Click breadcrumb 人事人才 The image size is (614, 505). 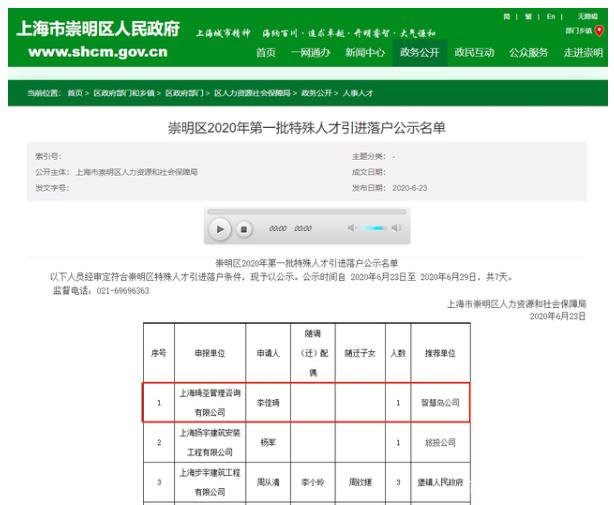(x=358, y=93)
